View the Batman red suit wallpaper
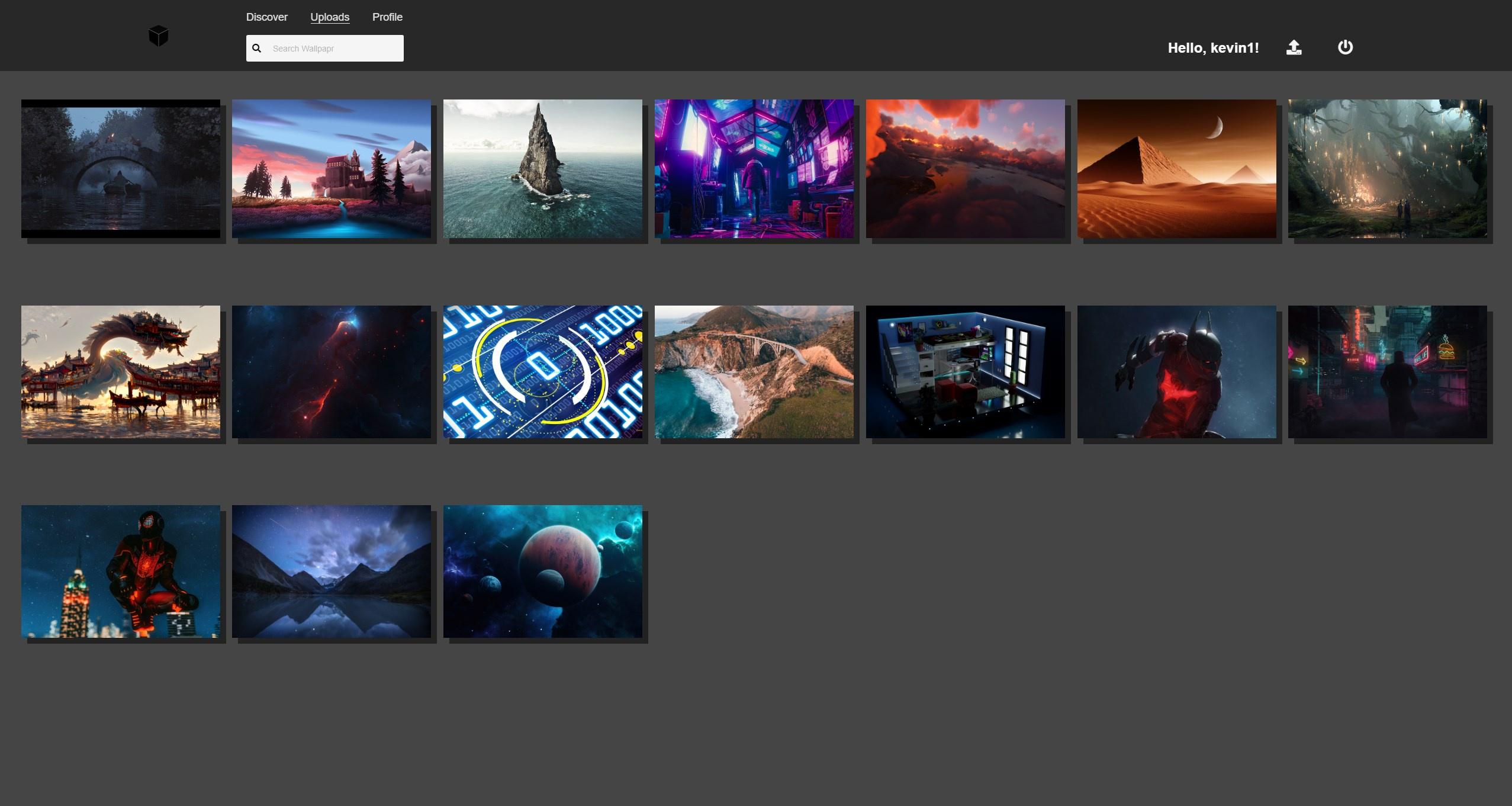1512x806 pixels. [1176, 372]
